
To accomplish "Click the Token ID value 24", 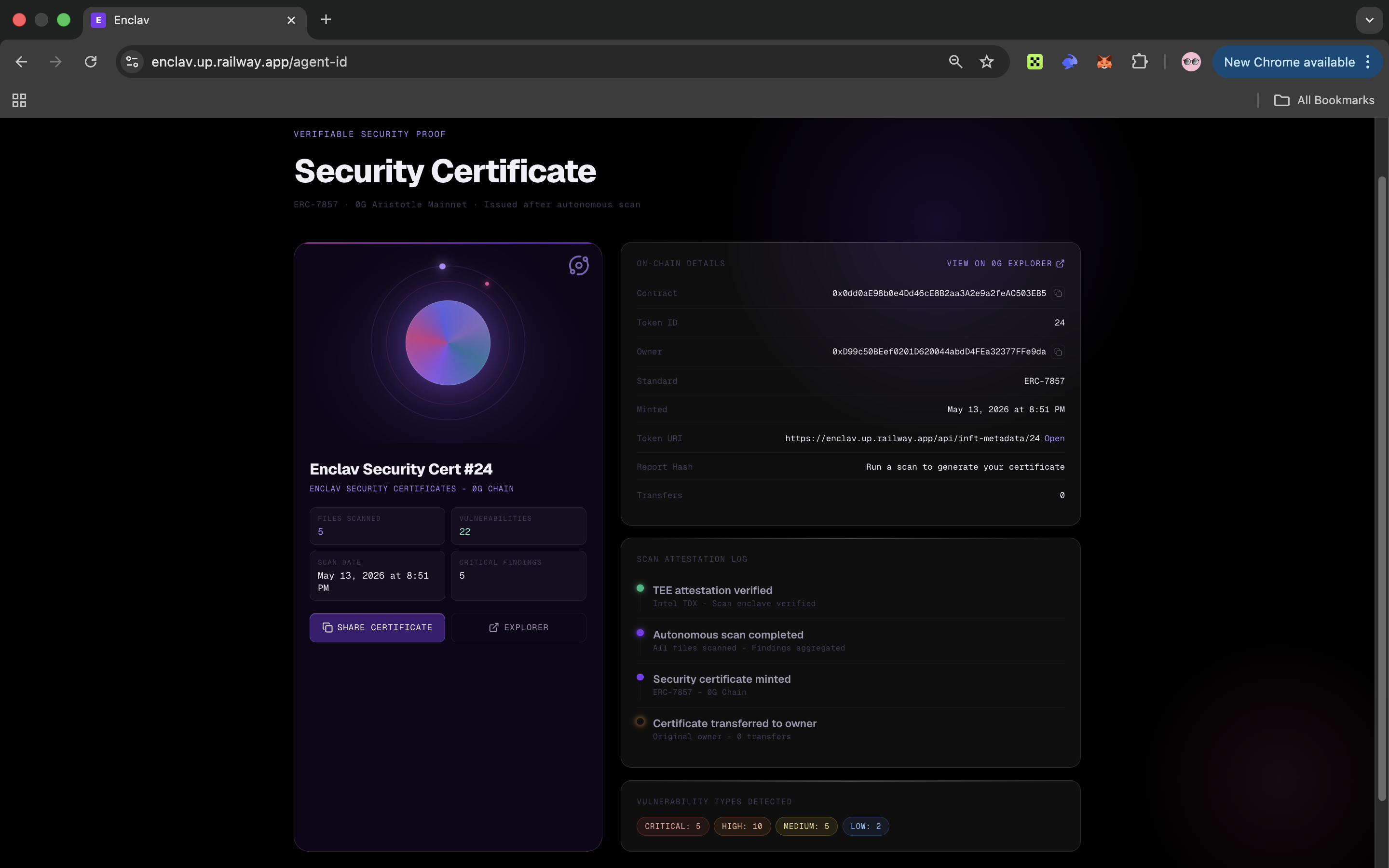I will (1060, 323).
